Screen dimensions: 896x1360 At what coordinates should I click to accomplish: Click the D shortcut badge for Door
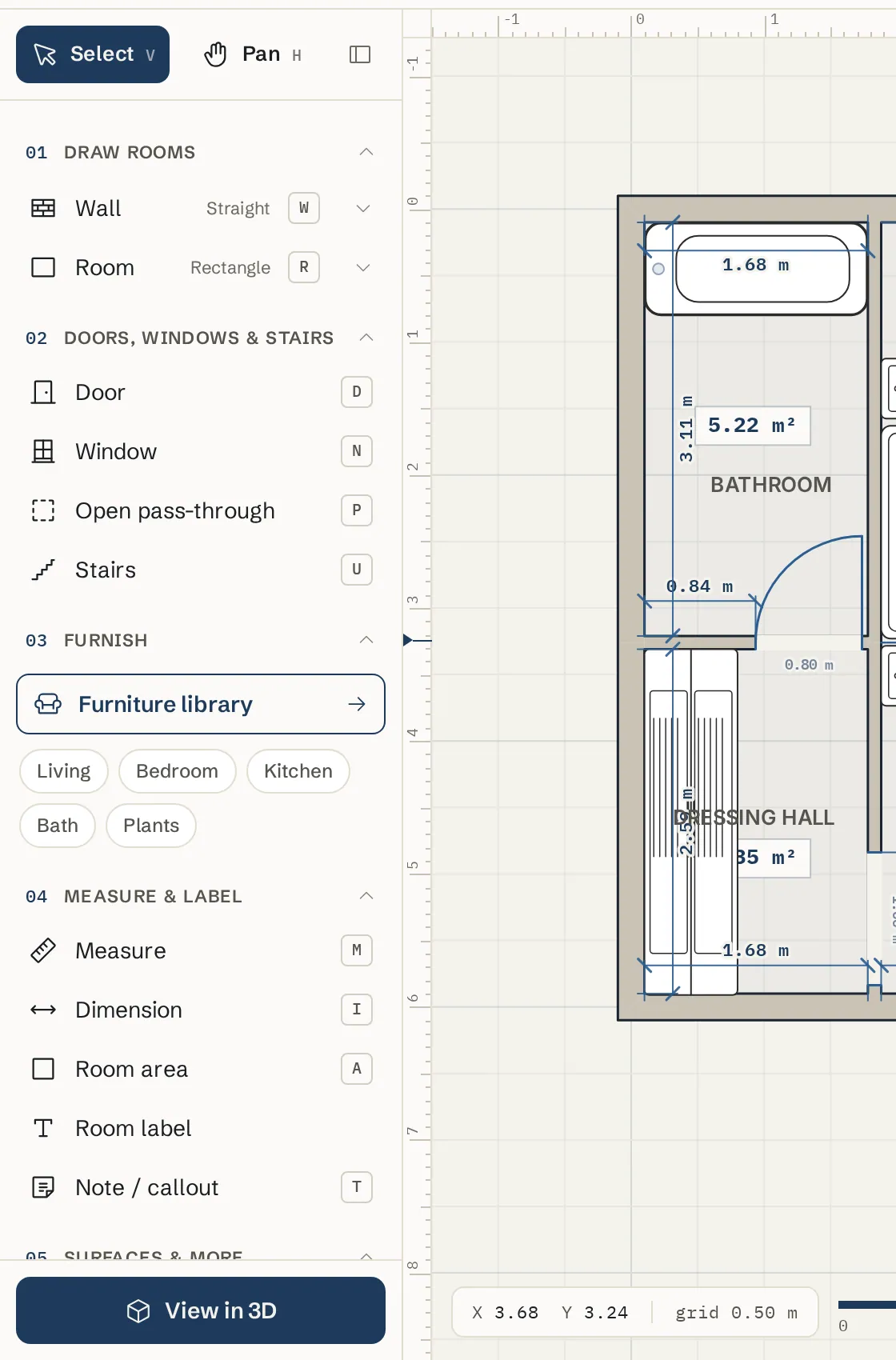click(x=357, y=392)
